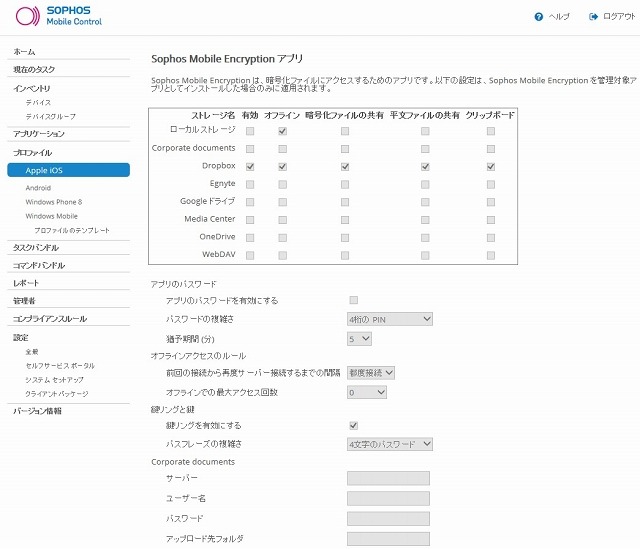Click the Sophos Mobile Control logo
Viewport: 640px width, 549px height.
tap(59, 16)
